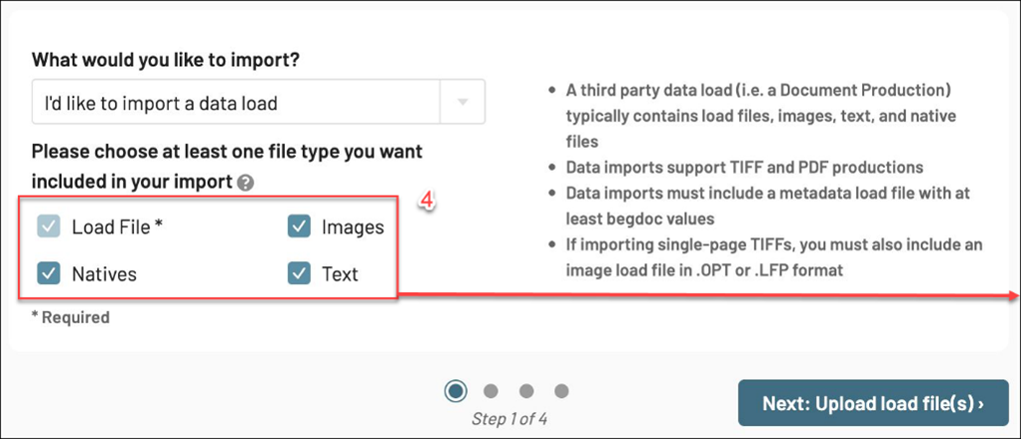Image resolution: width=1021 pixels, height=439 pixels.
Task: Uncheck the Images checkbox
Action: click(x=299, y=227)
